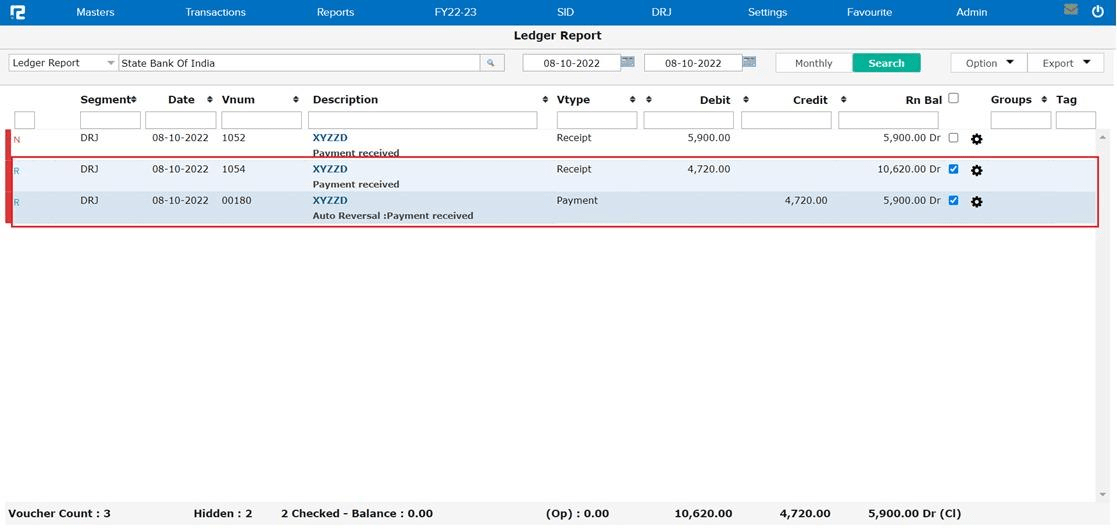This screenshot has width=1117, height=530.
Task: Click the Monthly button
Action: point(813,63)
